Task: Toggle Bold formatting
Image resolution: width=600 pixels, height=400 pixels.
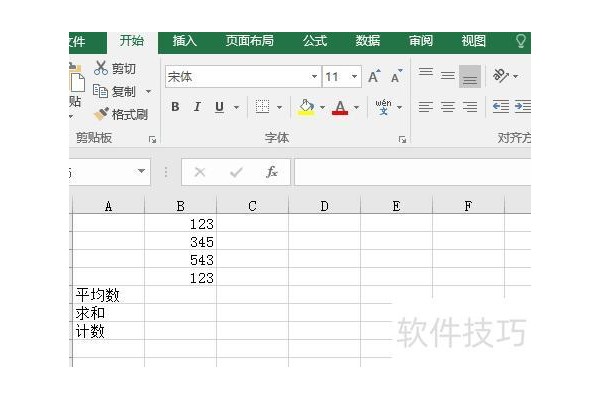Action: pyautogui.click(x=175, y=107)
